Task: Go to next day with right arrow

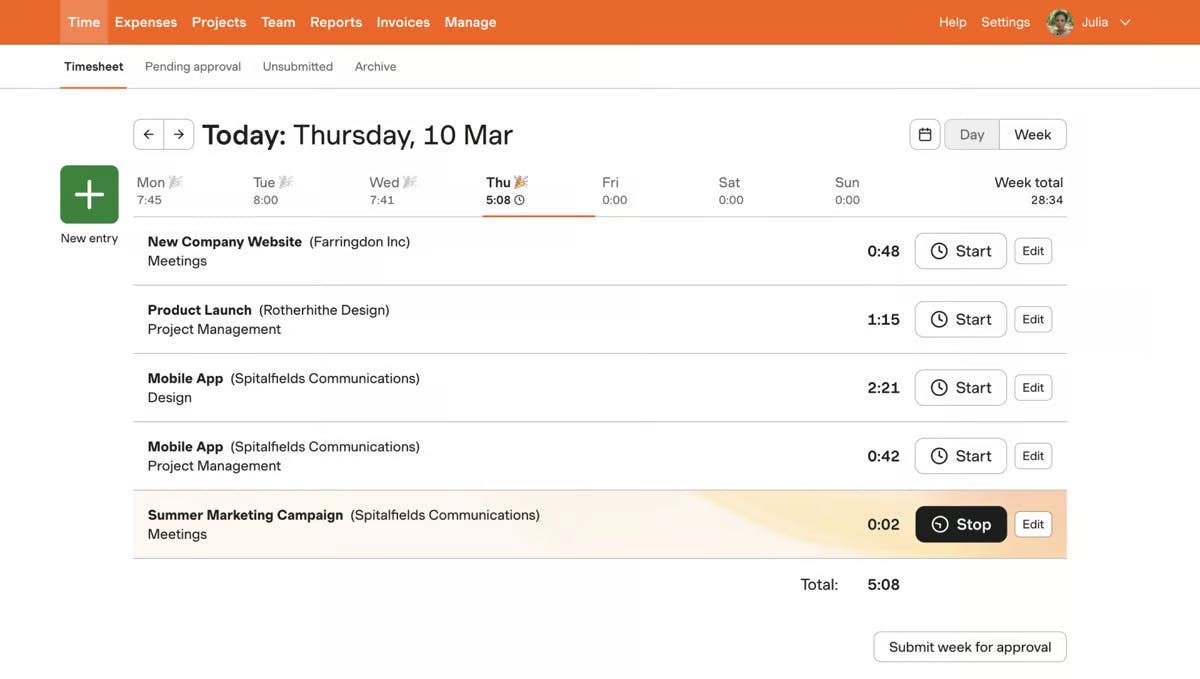Action: (179, 134)
